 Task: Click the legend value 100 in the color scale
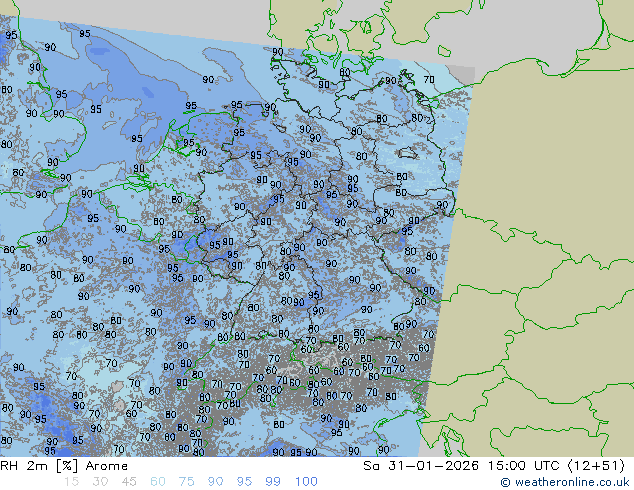[306, 482]
